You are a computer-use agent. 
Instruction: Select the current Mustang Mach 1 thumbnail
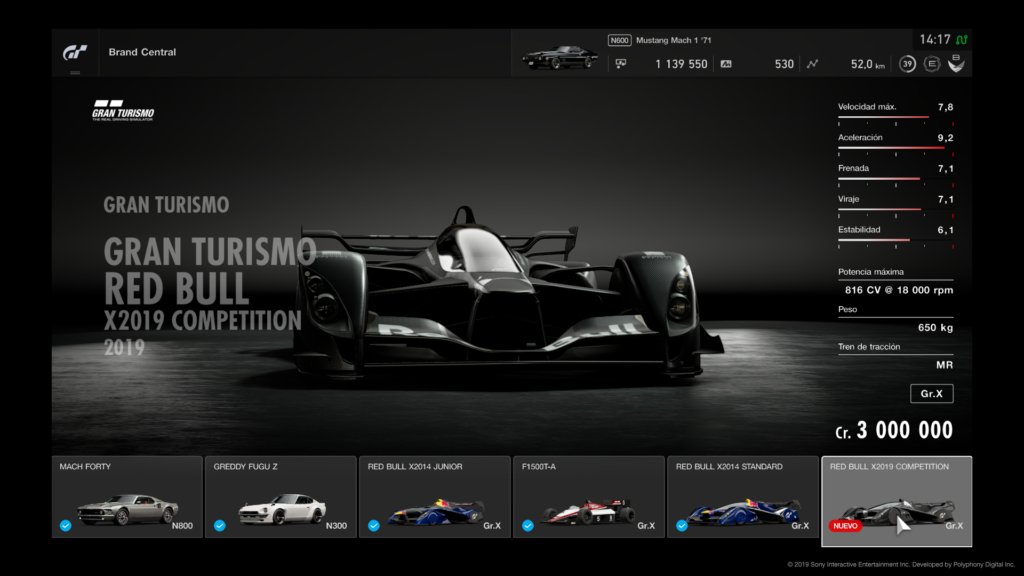pos(560,57)
